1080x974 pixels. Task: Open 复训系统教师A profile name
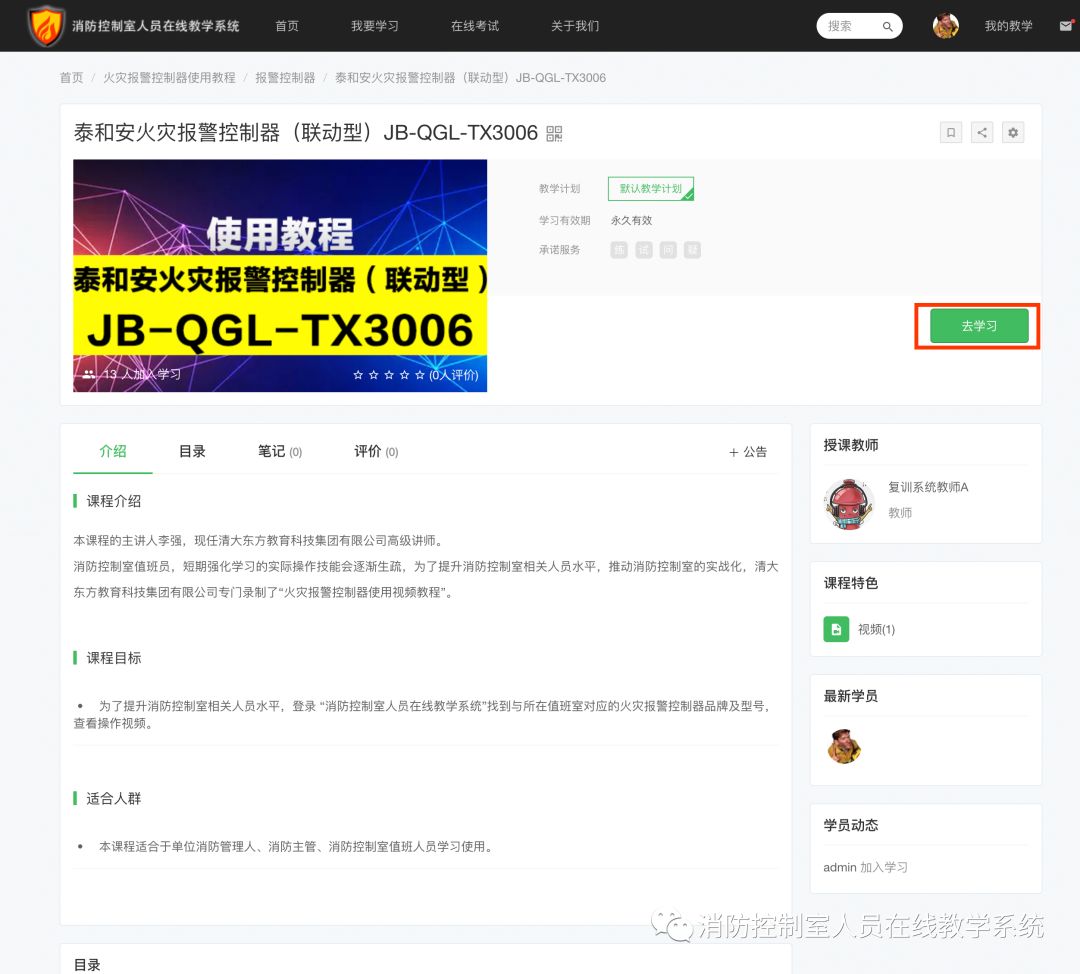(928, 487)
